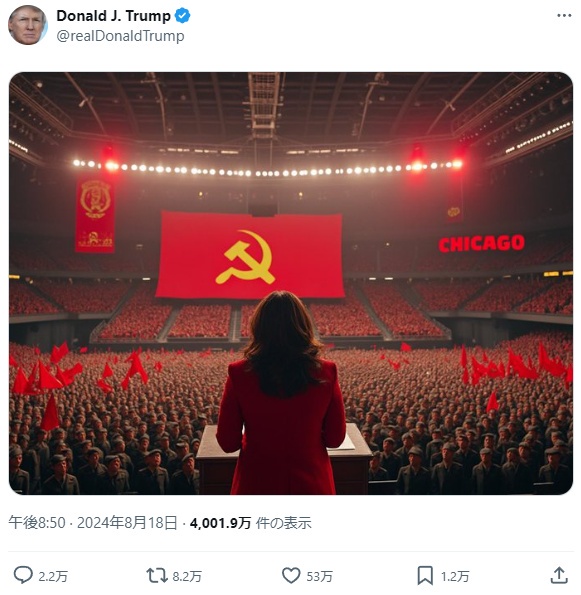The image size is (581, 595).
Task: Like the post with the heart icon
Action: [291, 576]
